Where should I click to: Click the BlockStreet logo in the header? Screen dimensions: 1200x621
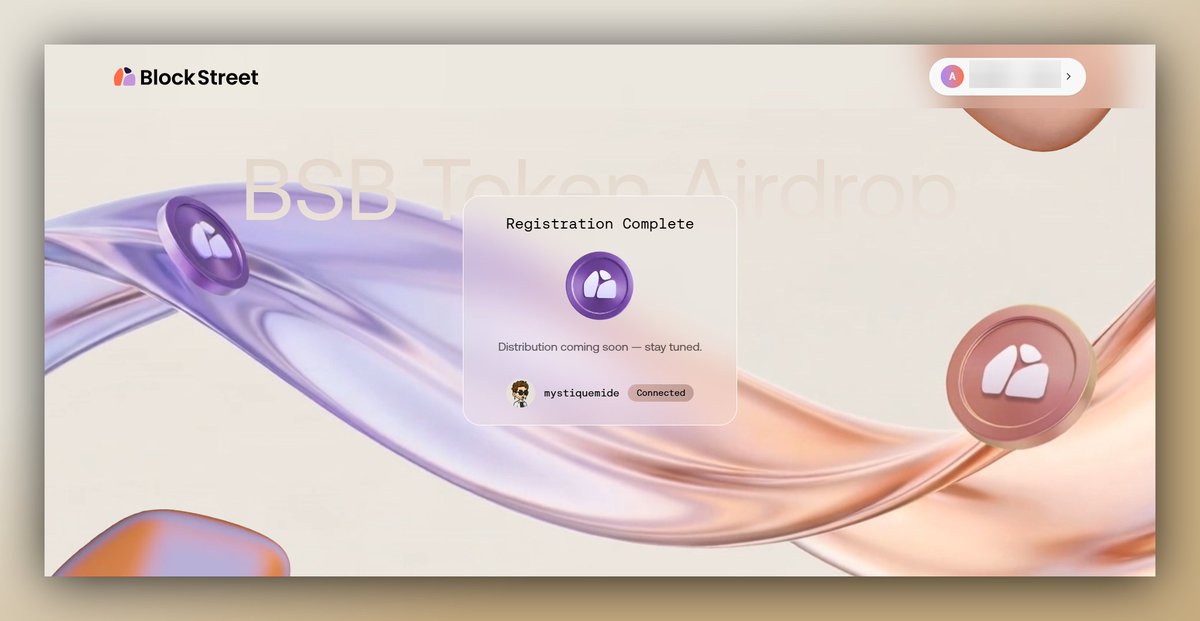tap(186, 77)
